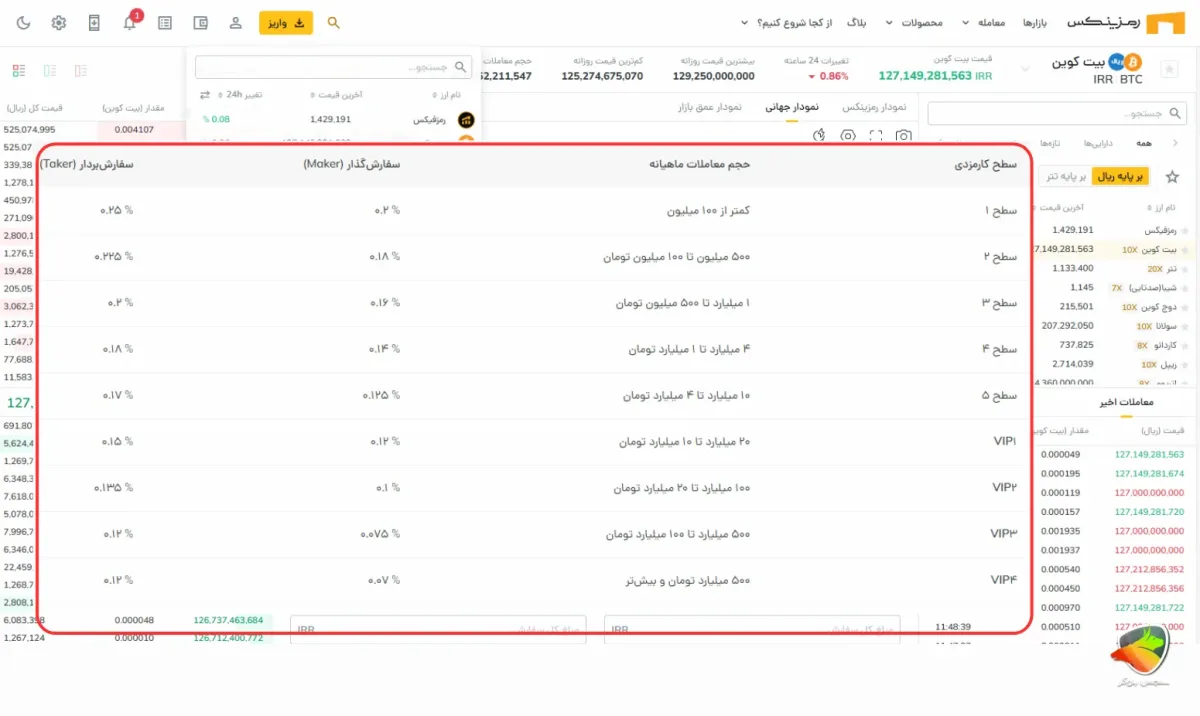1200x716 pixels.
Task: Sort sidebar market list by نام ارز
Action: click(x=1159, y=208)
